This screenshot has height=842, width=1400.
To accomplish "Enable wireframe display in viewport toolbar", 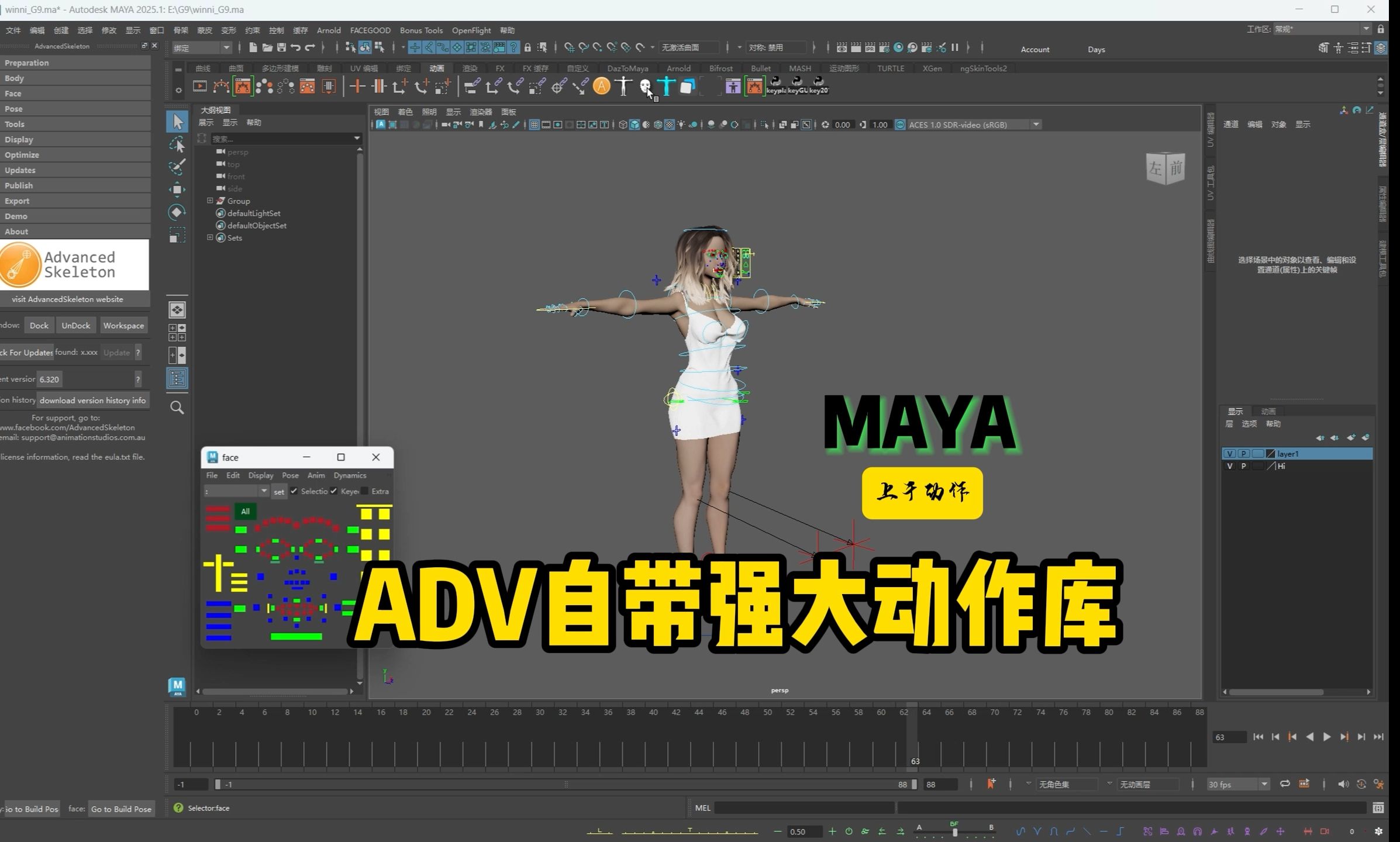I will [x=623, y=125].
